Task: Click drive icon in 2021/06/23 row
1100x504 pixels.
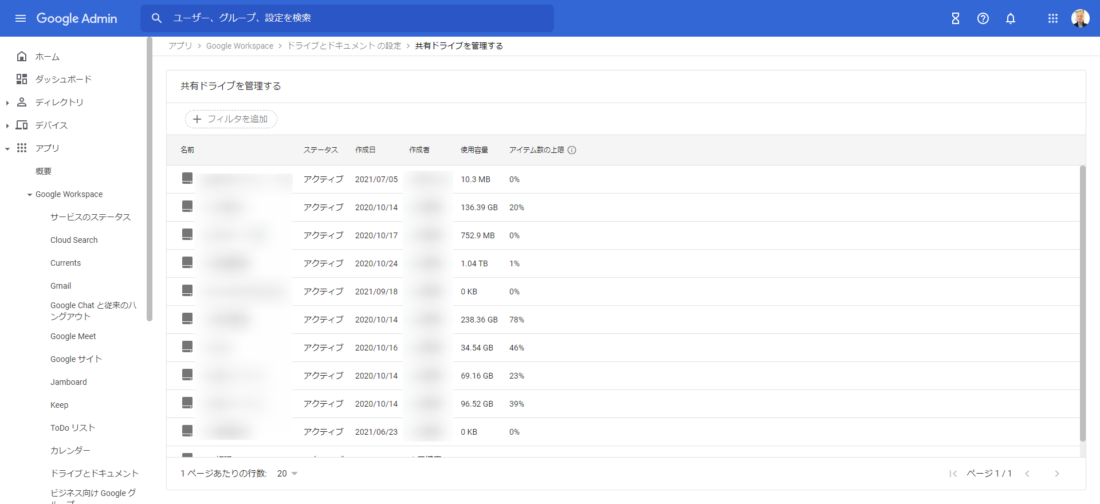Action: coord(187,431)
